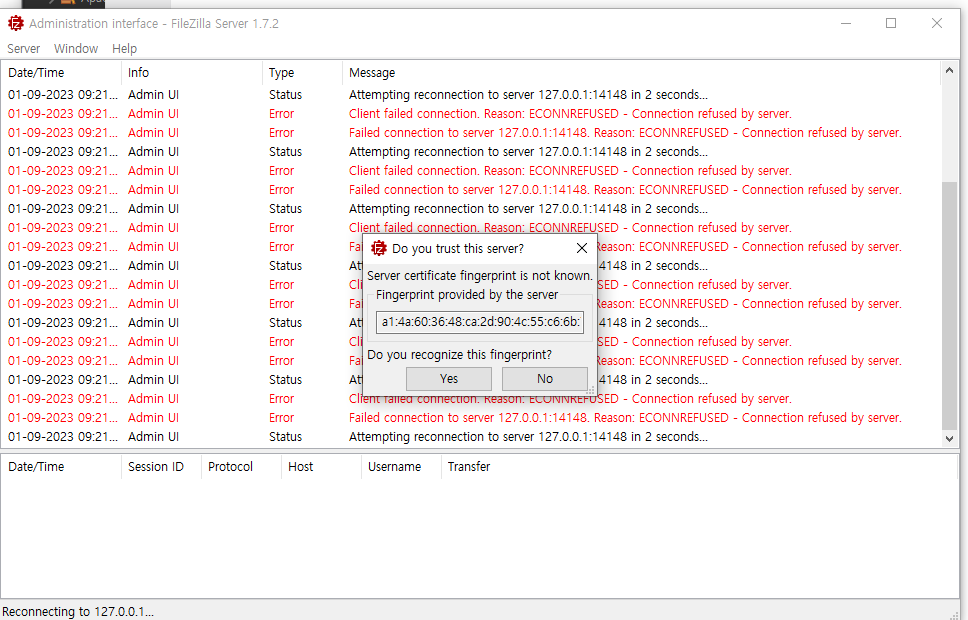Click 'Do you recognize this fingerprint?' label
Viewport: 968px width, 620px height.
(459, 354)
